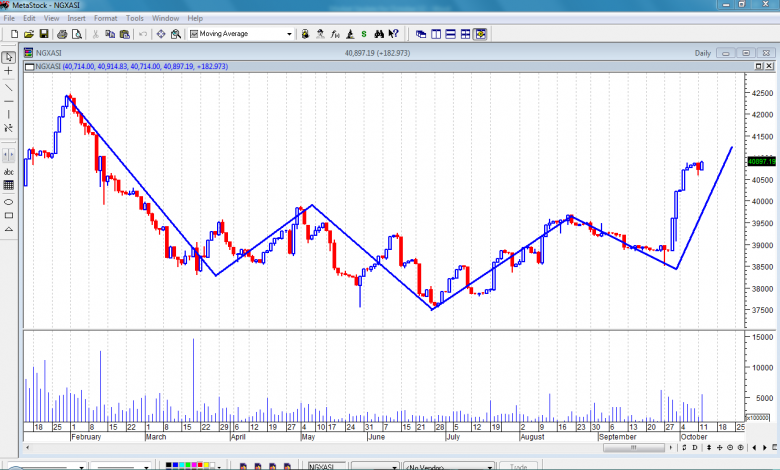This screenshot has width=780, height=470.
Task: Tile windows in a grid icon
Action: tap(466, 34)
